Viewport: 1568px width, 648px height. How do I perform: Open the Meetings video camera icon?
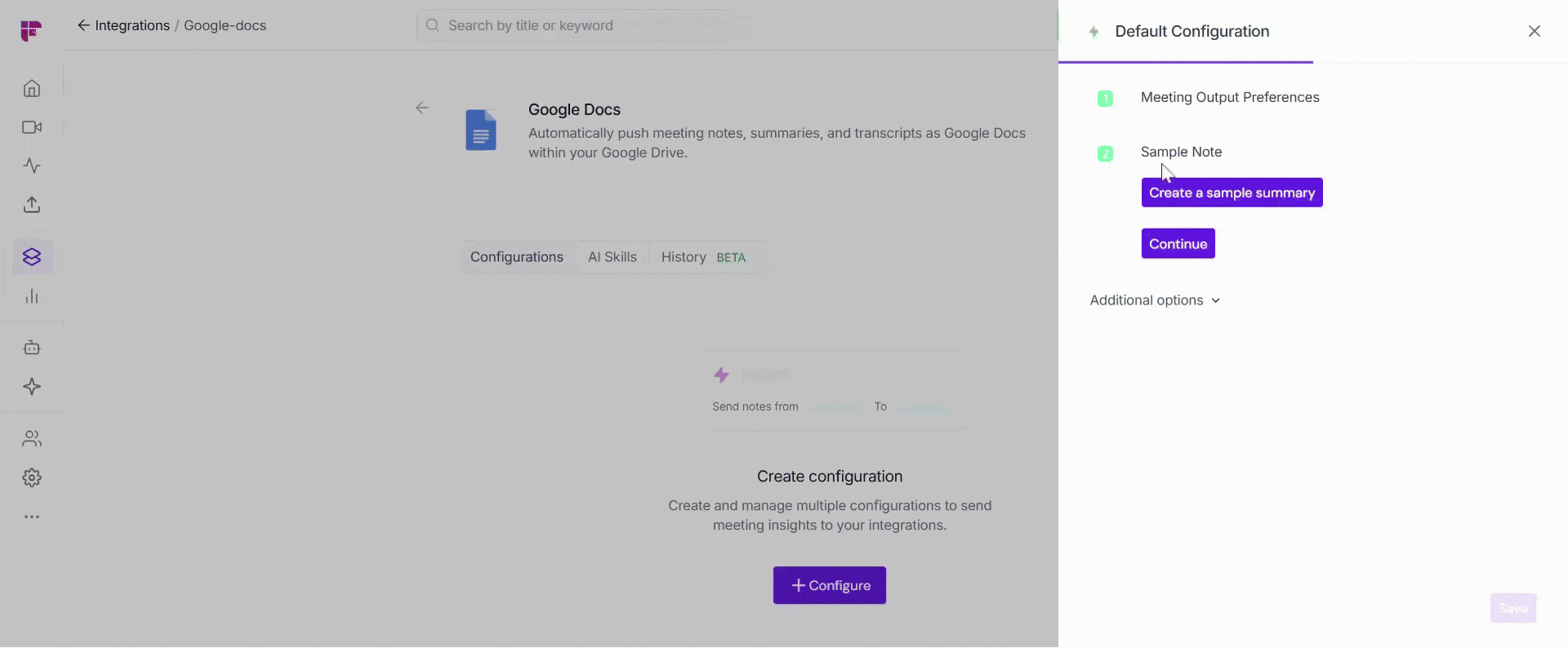coord(32,127)
